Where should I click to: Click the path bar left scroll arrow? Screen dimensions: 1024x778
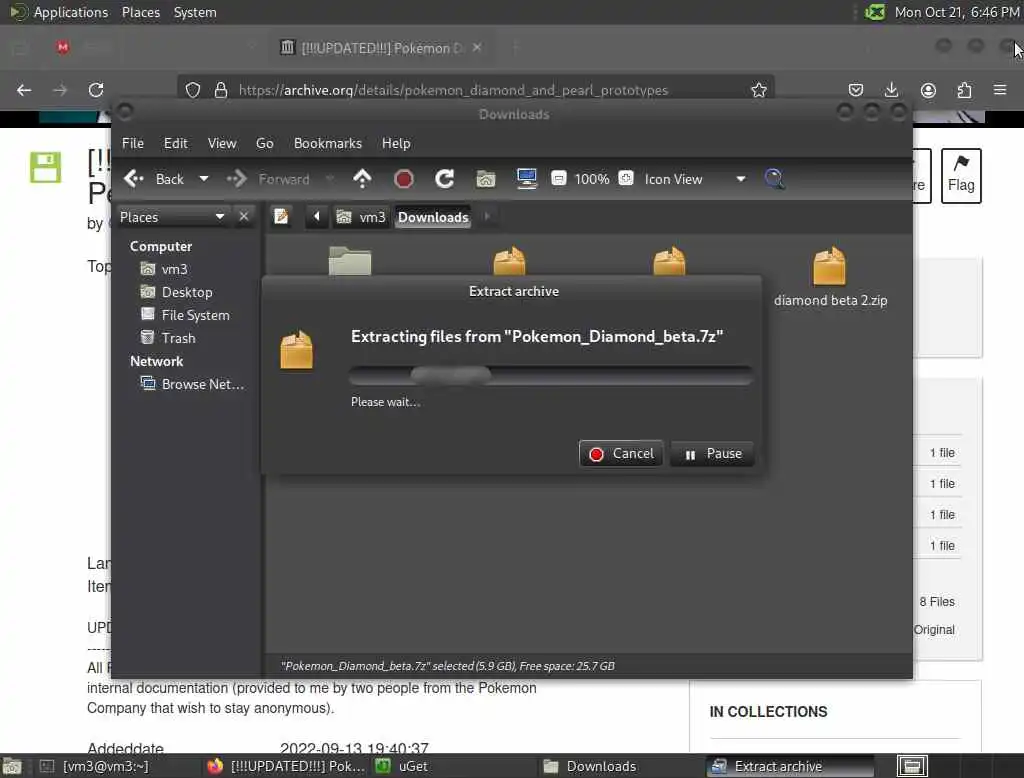(317, 216)
